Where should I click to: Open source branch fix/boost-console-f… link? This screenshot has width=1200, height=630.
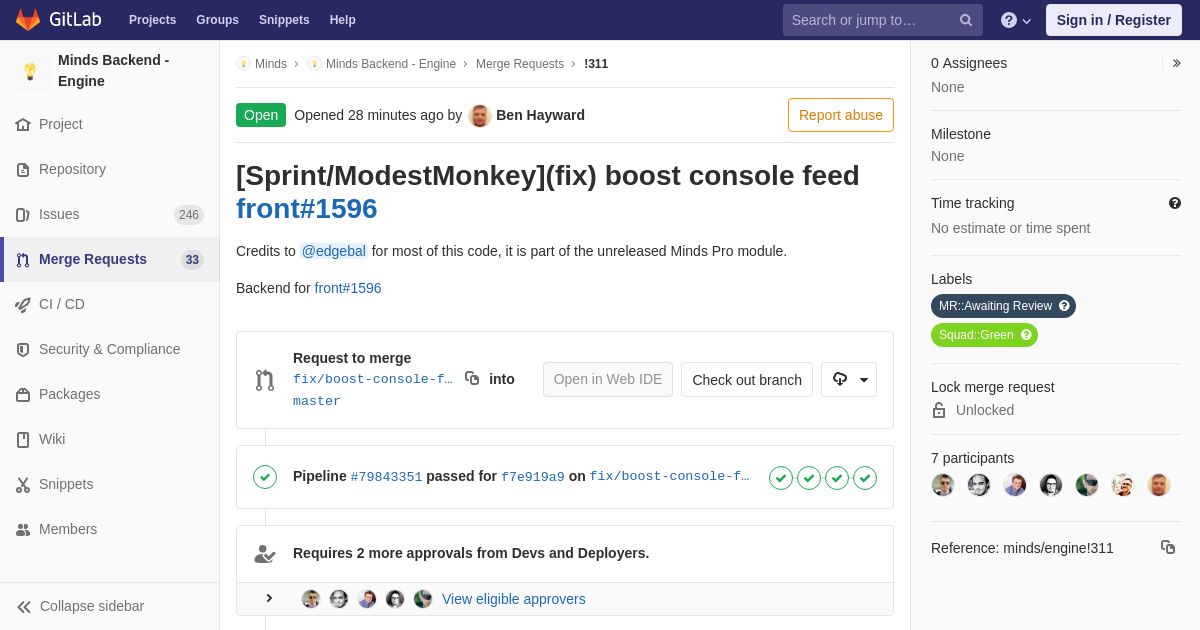pos(373,379)
